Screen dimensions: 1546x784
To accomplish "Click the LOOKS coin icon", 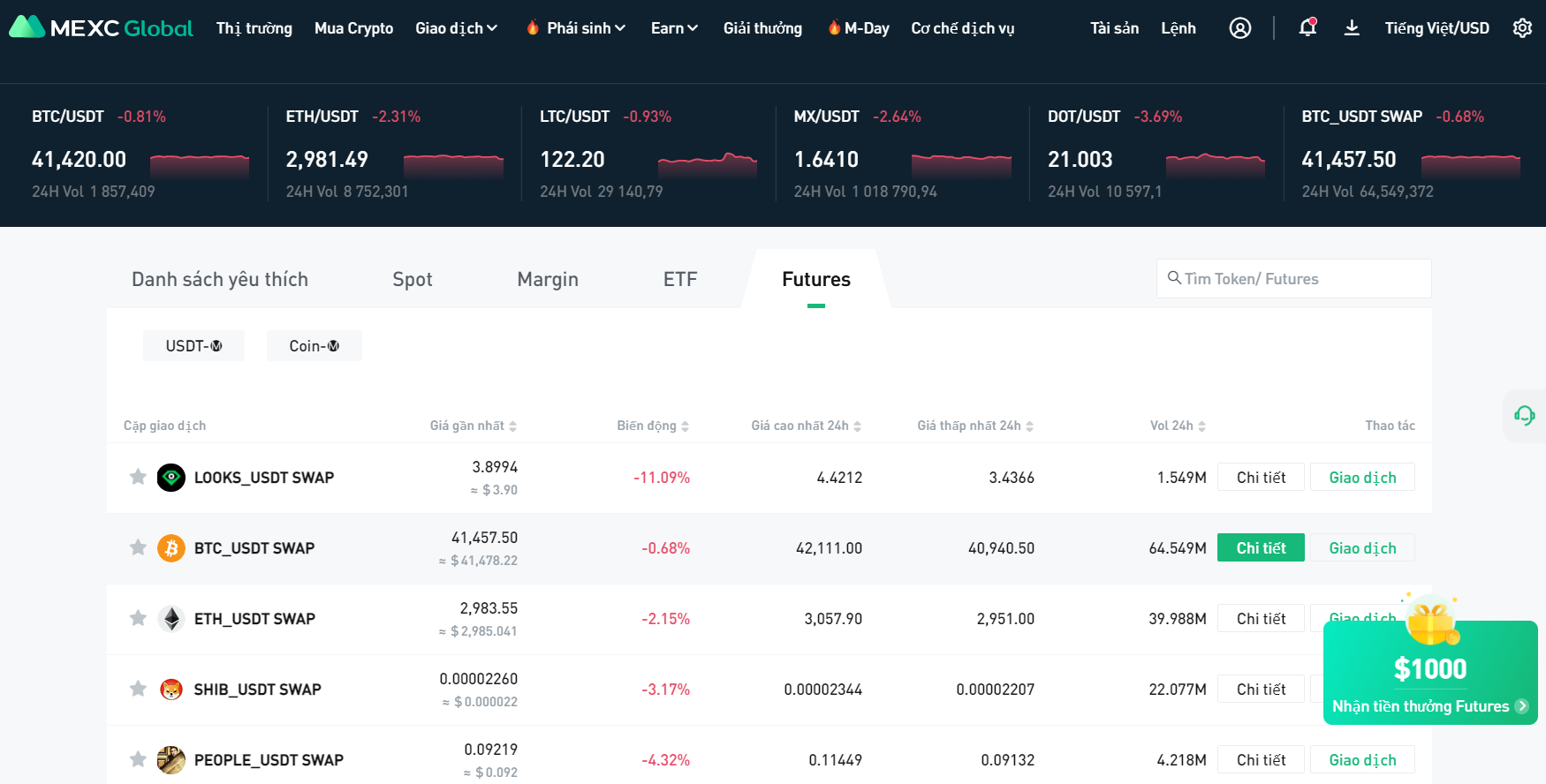I will (x=171, y=478).
